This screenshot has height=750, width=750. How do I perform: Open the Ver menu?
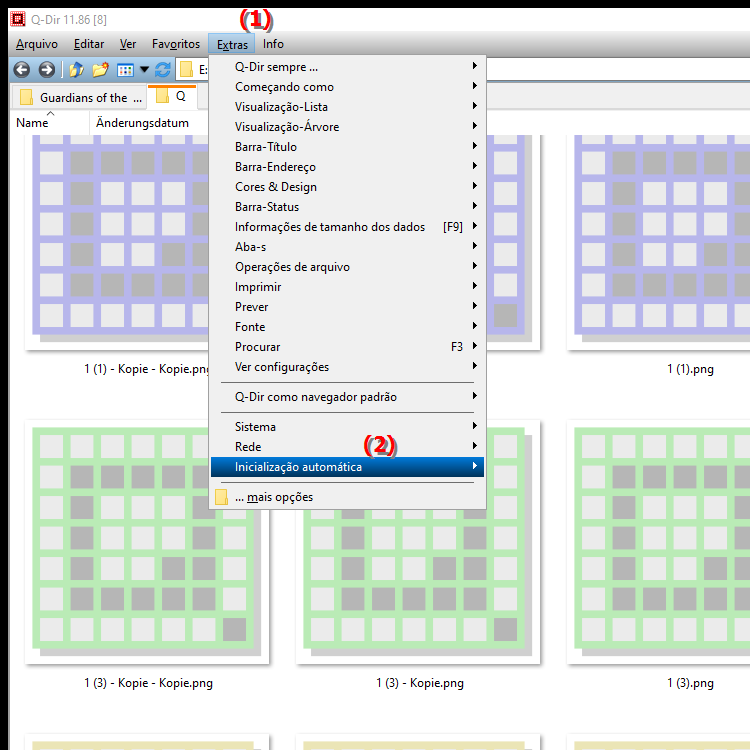(128, 44)
